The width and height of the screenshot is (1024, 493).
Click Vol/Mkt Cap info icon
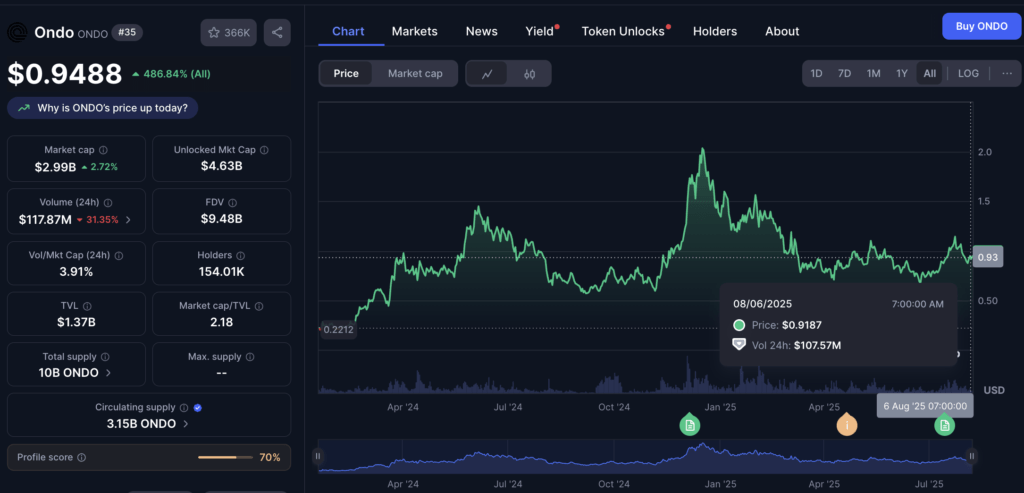[119, 256]
